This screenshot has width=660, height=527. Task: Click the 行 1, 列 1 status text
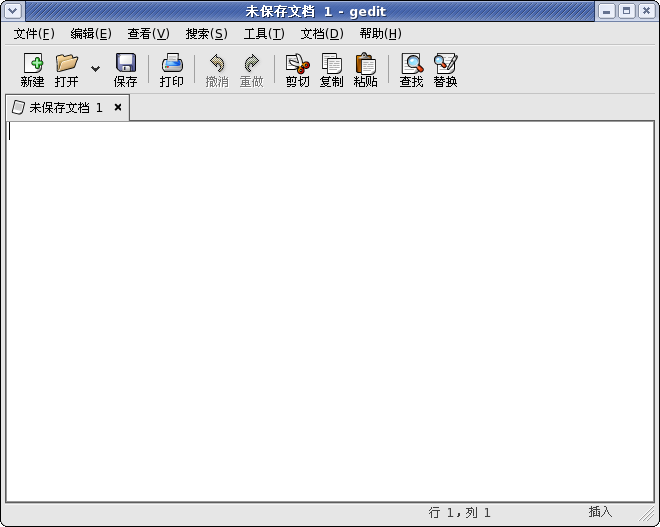click(459, 512)
